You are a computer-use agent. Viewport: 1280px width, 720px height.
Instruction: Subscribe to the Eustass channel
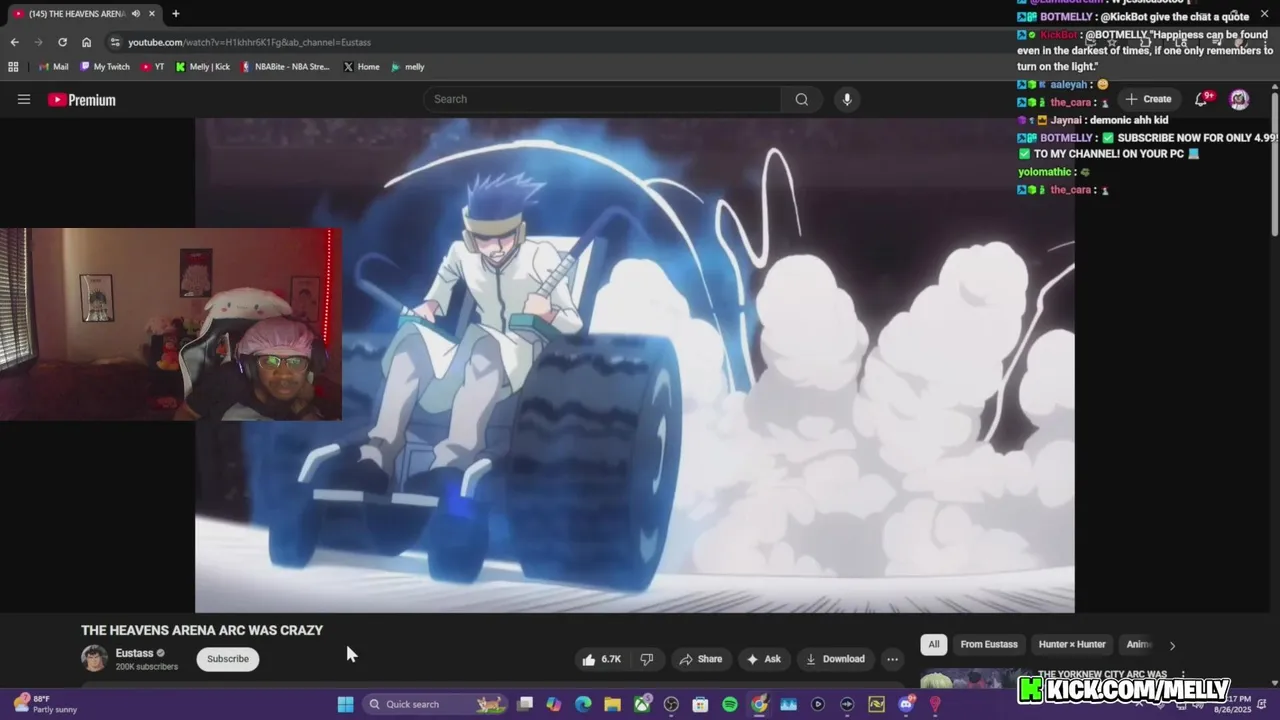(x=228, y=659)
